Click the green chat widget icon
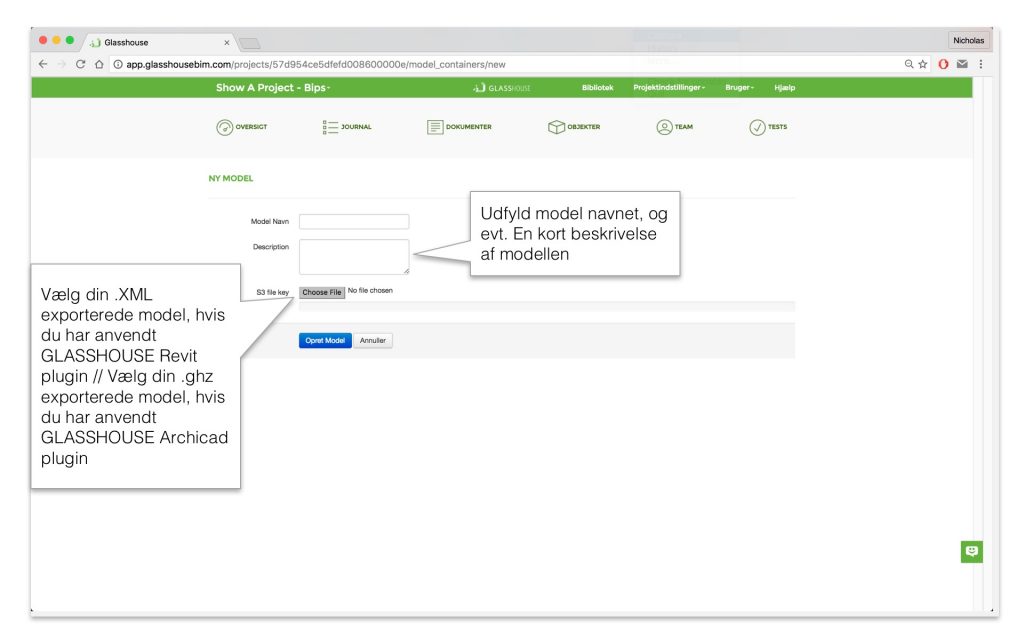The height and width of the screenshot is (640, 1024). (972, 552)
